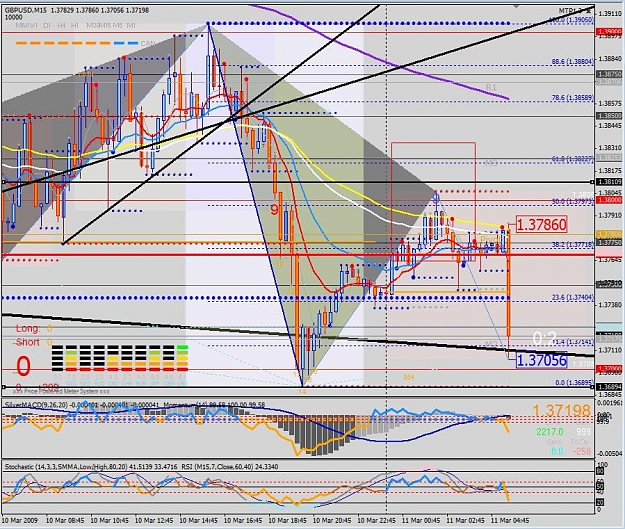This screenshot has height=529, width=625.
Task: Click the chart shift triangle marker at top
Action: (517, 6)
